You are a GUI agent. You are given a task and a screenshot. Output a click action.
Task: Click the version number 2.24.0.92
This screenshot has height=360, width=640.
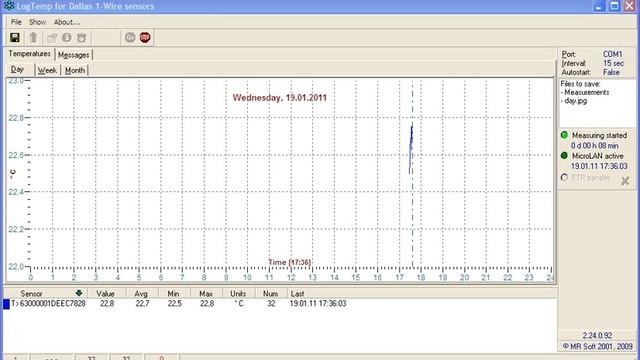pyautogui.click(x=597, y=336)
